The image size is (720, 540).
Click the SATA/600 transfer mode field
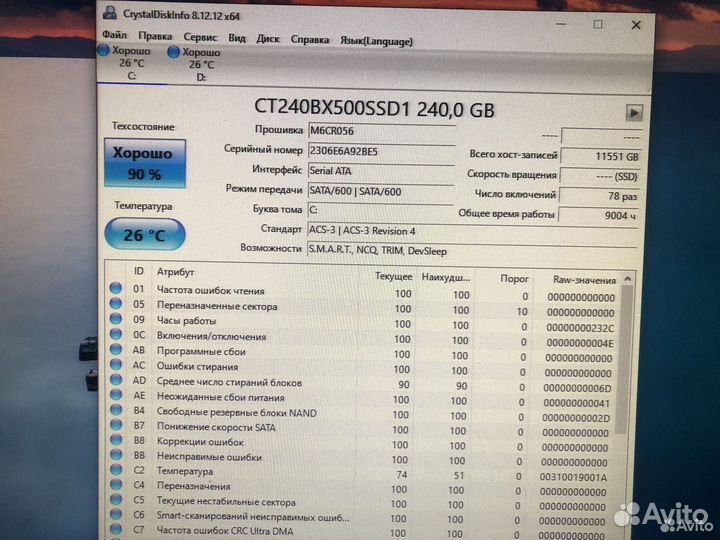381,191
